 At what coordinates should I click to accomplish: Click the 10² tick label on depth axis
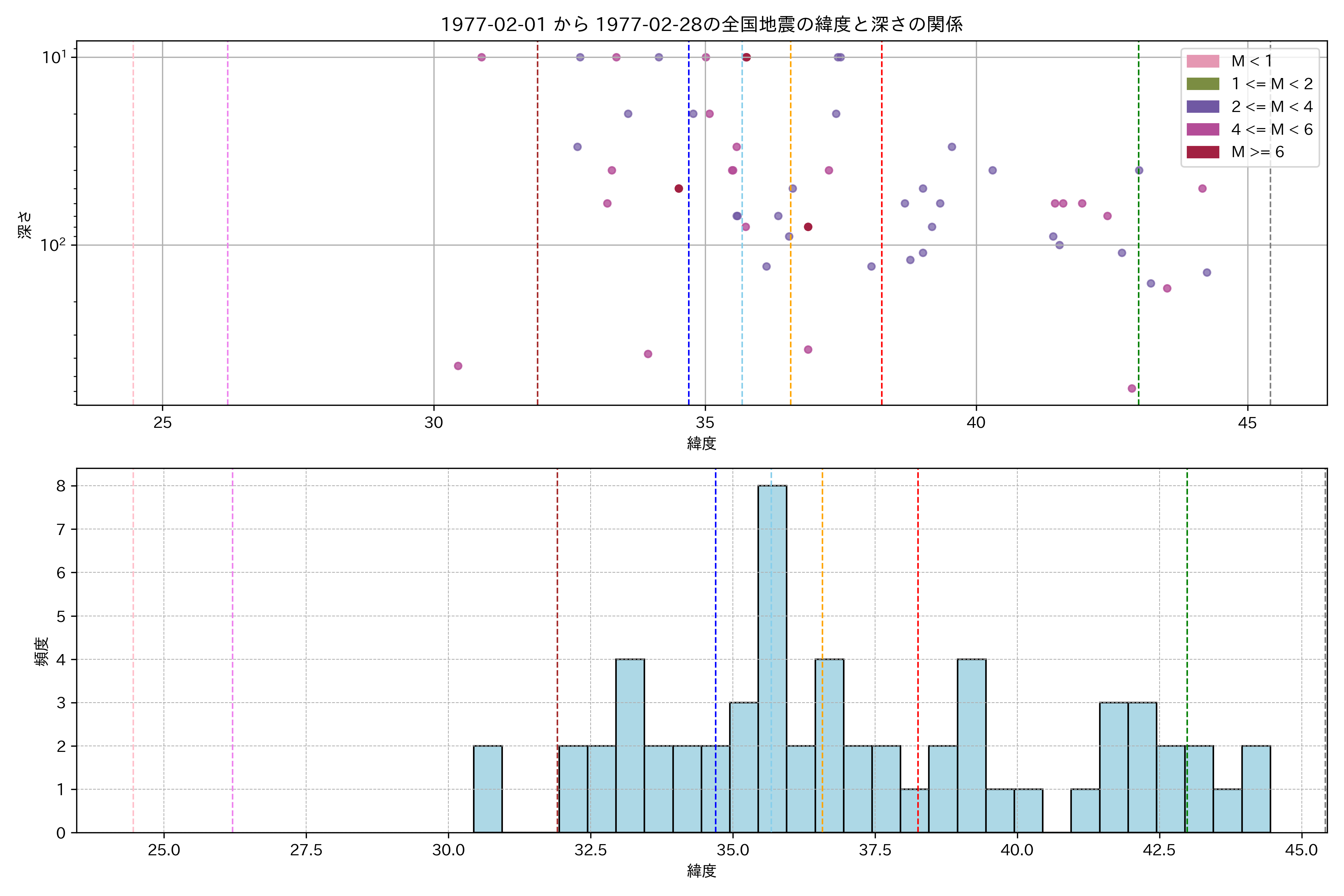click(53, 245)
